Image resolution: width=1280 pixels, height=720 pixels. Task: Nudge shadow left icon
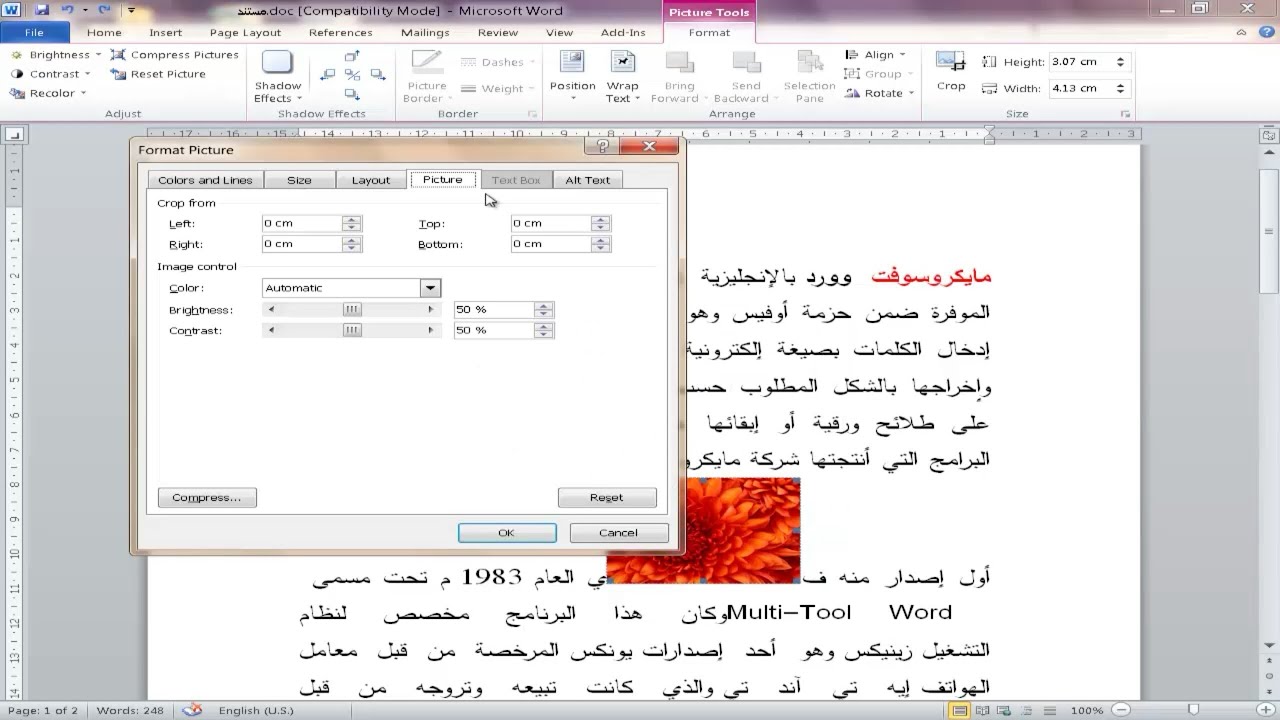pos(327,75)
